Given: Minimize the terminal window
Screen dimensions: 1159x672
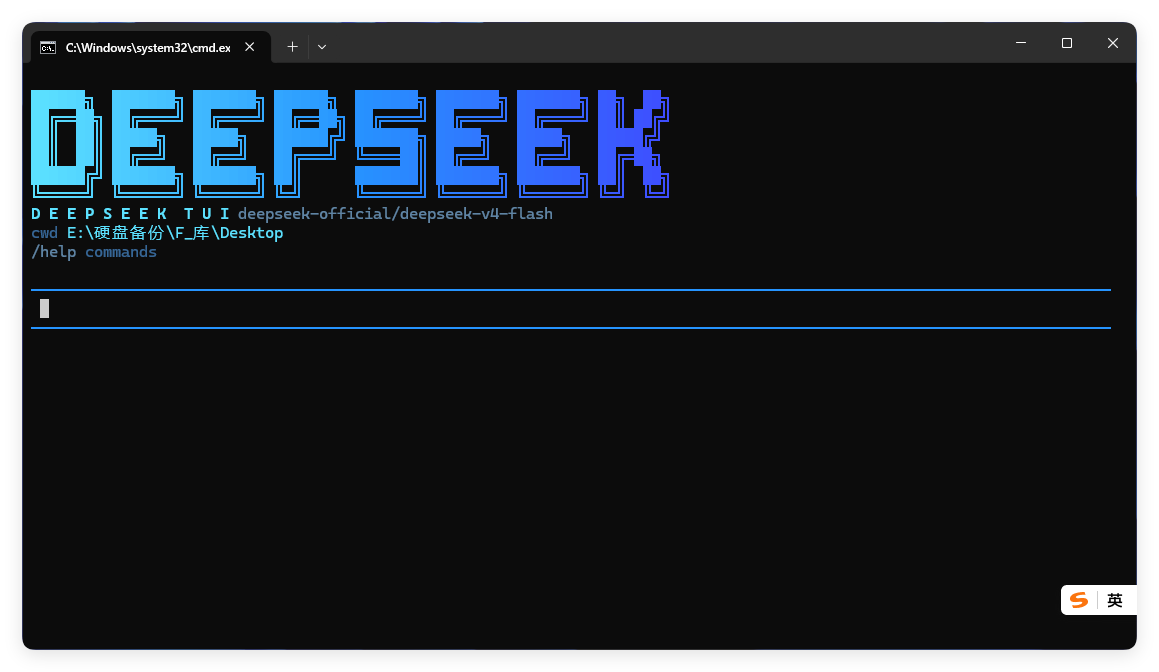Looking at the screenshot, I should point(1021,43).
